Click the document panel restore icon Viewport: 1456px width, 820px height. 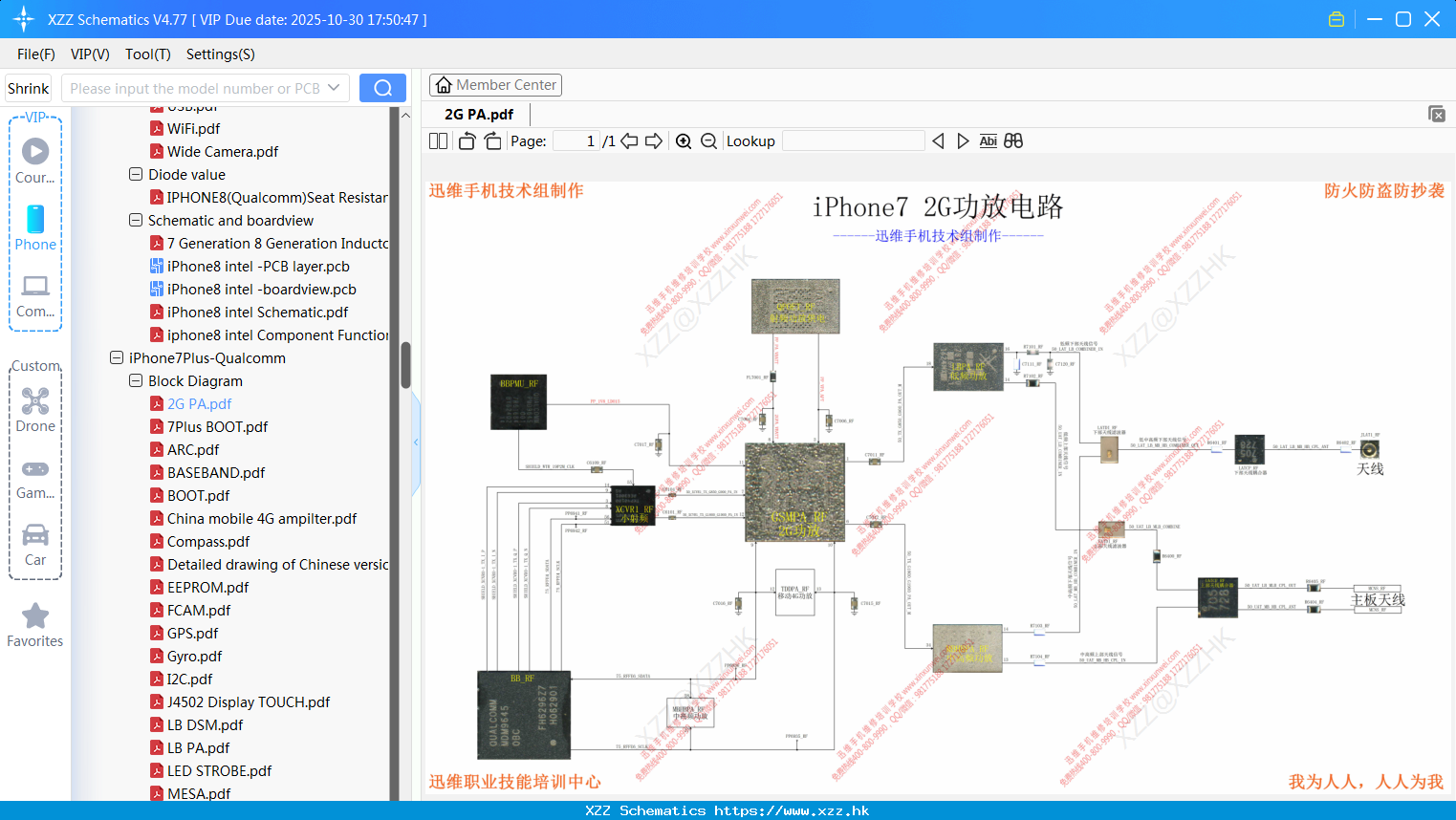tap(1436, 114)
